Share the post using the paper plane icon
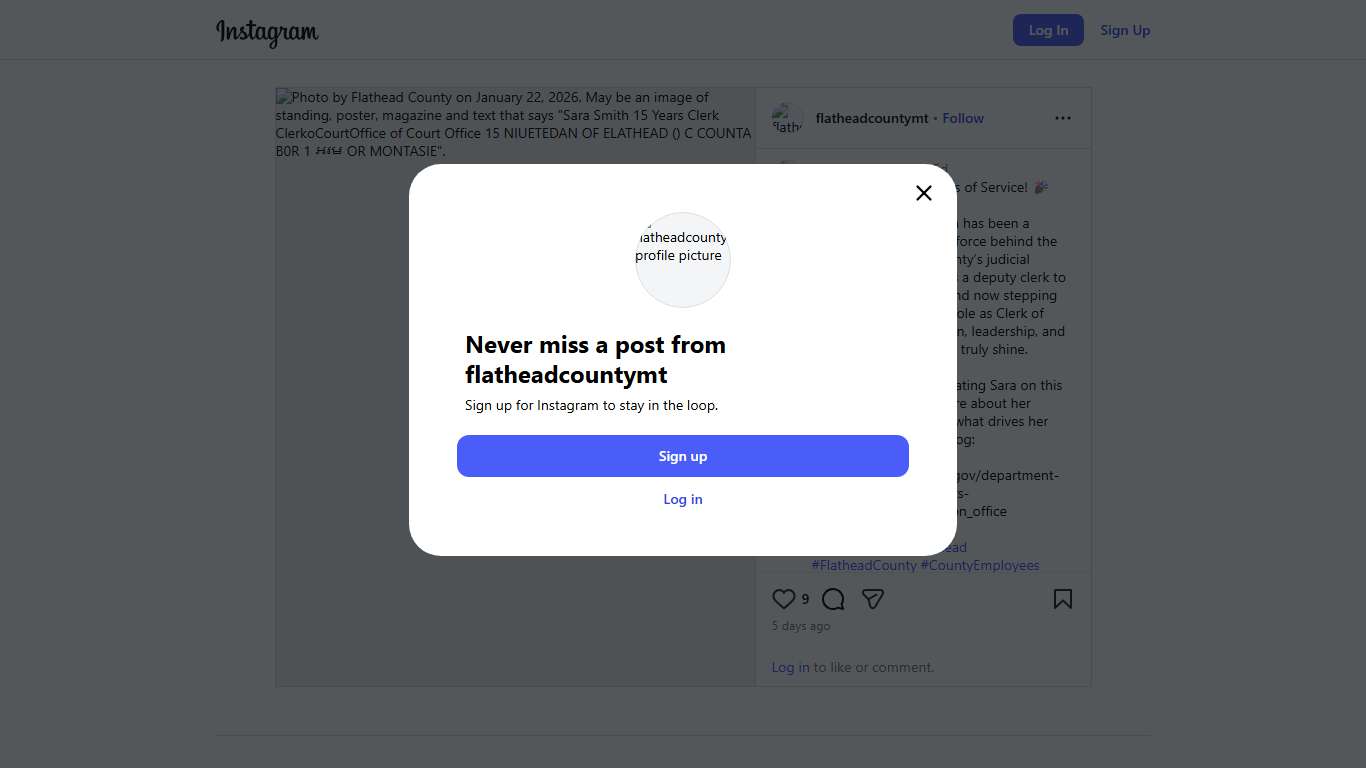 (x=873, y=599)
